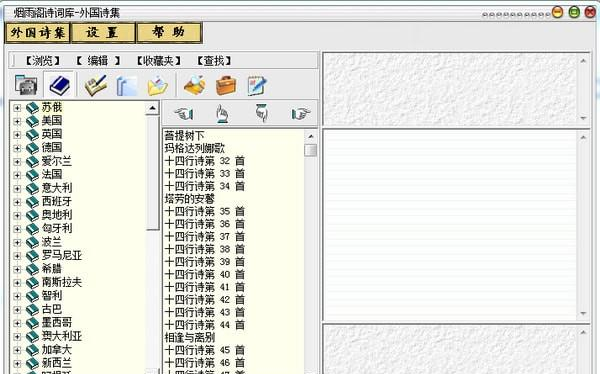Image resolution: width=600 pixels, height=374 pixels.
Task: Minimize the window with the orange button
Action: tap(558, 13)
